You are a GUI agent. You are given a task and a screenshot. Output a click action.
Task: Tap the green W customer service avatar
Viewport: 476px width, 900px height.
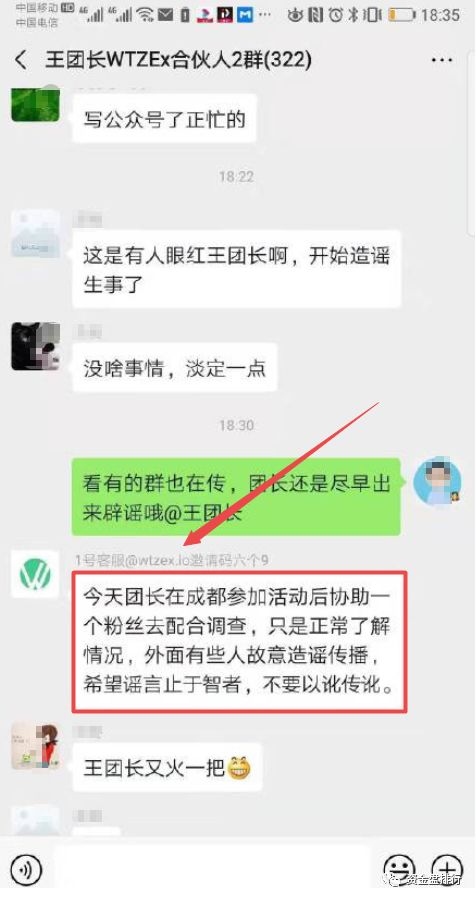tap(35, 575)
